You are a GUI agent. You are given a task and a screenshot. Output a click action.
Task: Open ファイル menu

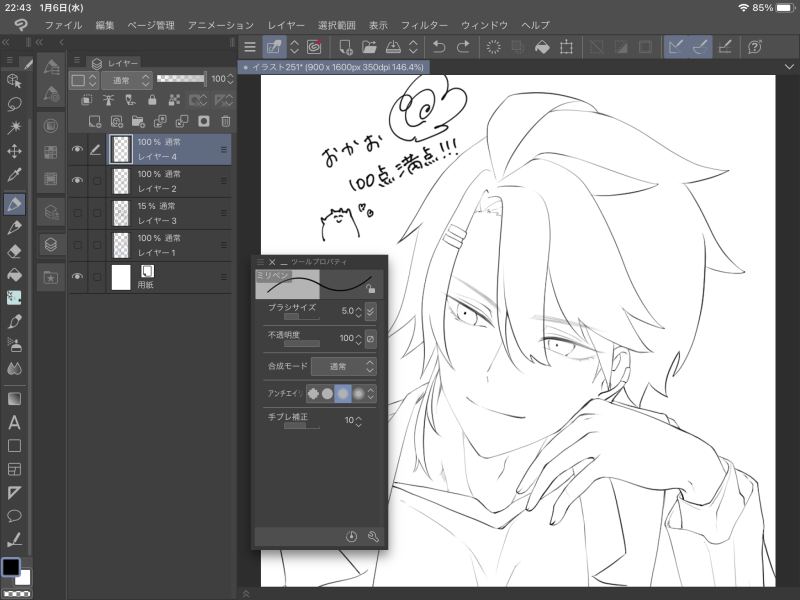click(x=63, y=25)
